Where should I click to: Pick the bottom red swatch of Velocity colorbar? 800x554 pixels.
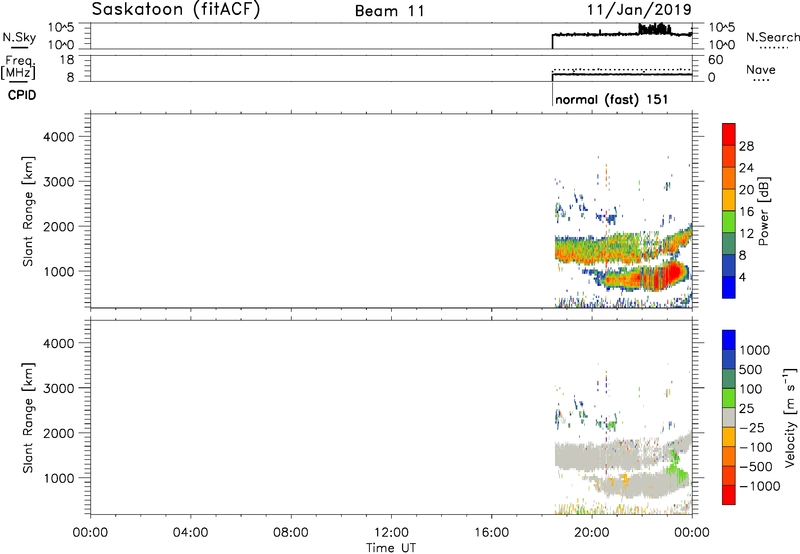(729, 495)
